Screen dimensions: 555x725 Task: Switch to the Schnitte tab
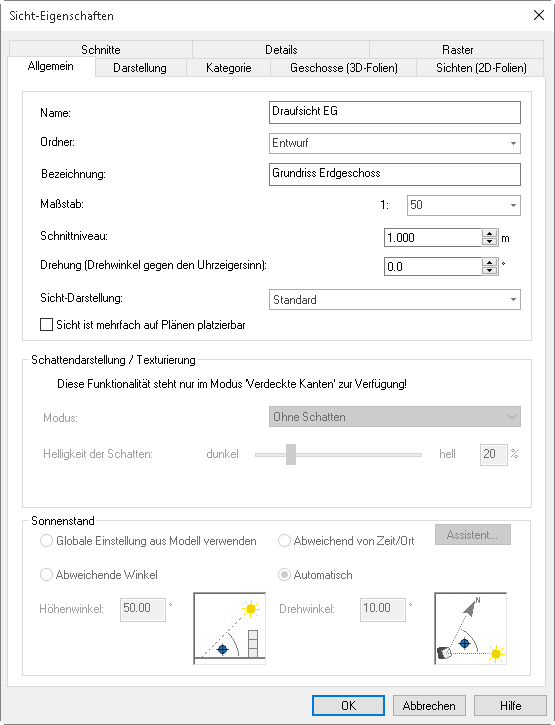100,49
